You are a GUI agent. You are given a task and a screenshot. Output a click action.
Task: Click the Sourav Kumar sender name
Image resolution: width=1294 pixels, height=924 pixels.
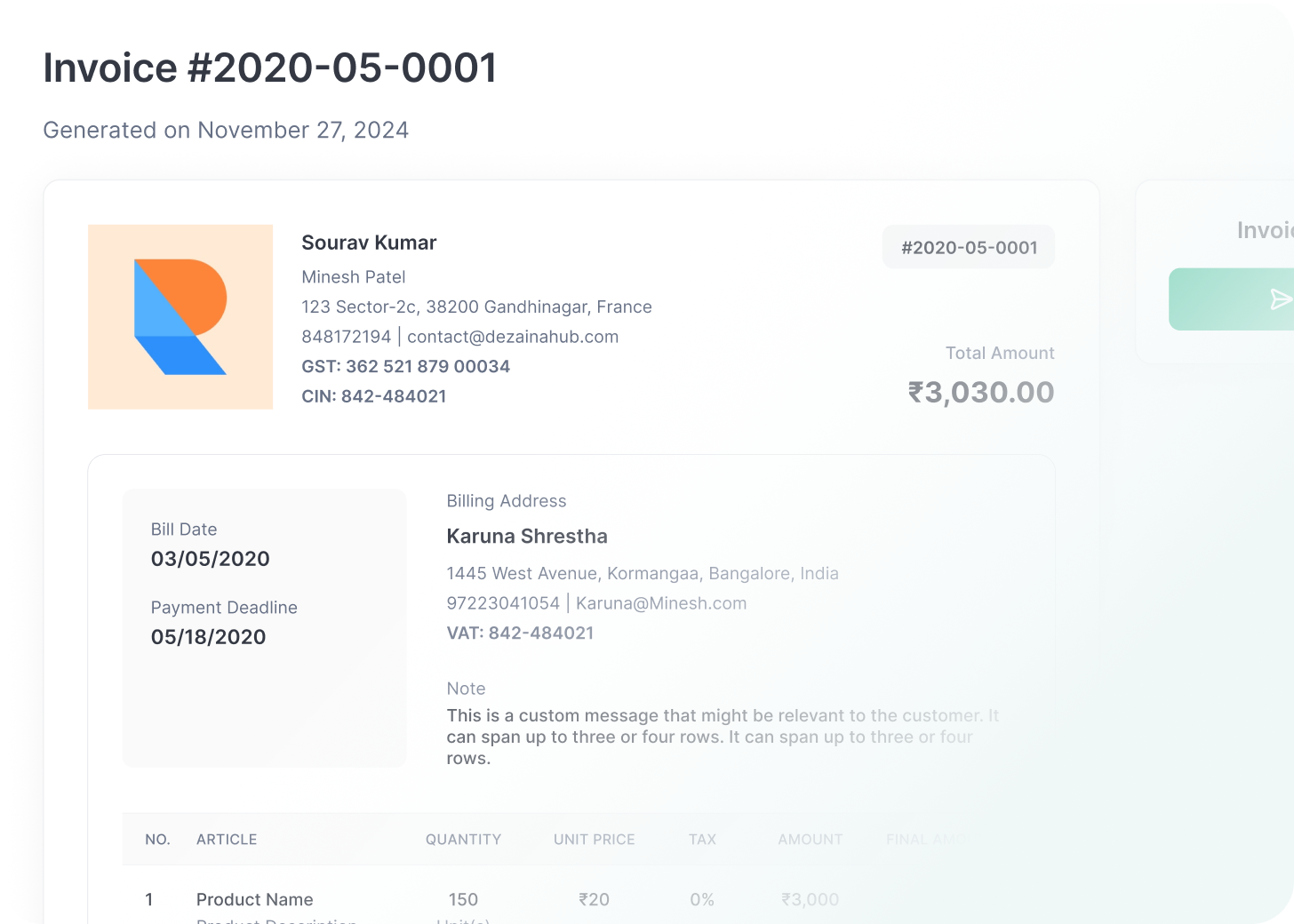point(369,243)
